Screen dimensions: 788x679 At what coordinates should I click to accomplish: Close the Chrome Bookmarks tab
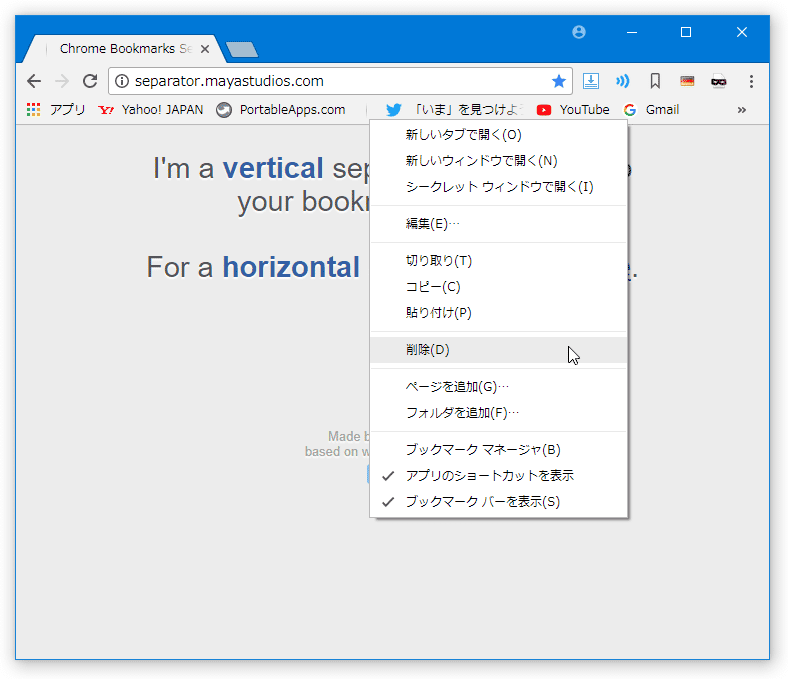205,49
